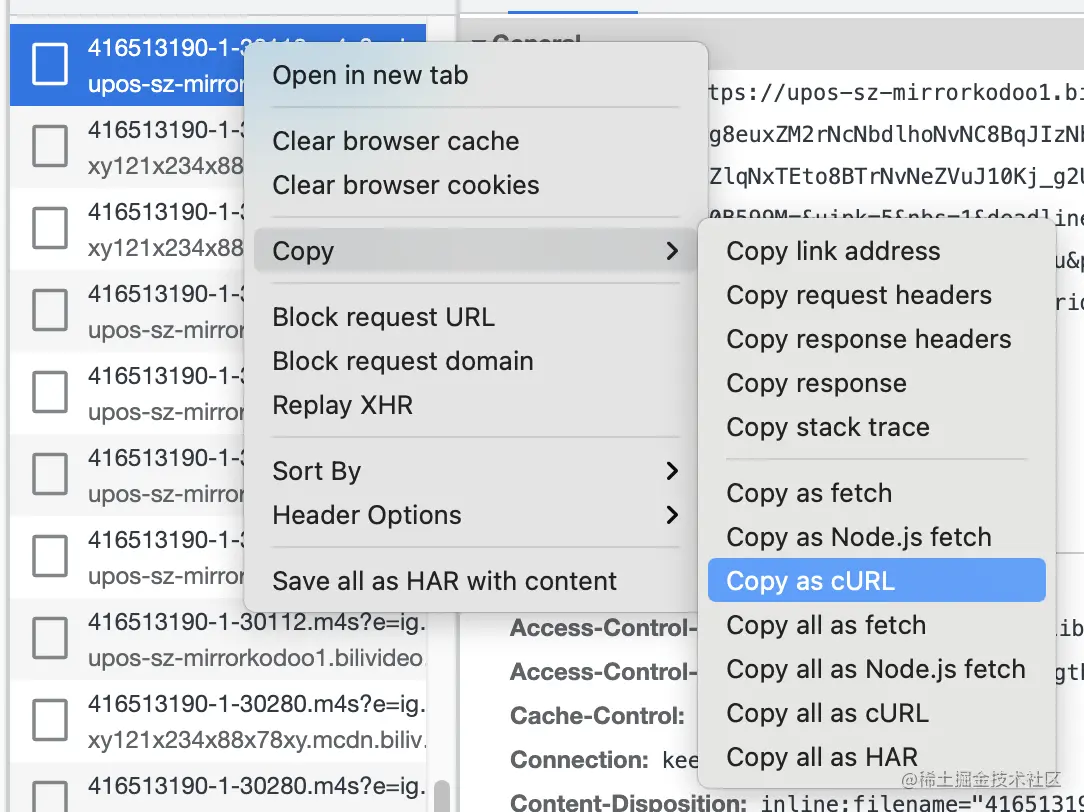The width and height of the screenshot is (1084, 812).
Task: Choose Open in new tab
Action: [x=370, y=75]
